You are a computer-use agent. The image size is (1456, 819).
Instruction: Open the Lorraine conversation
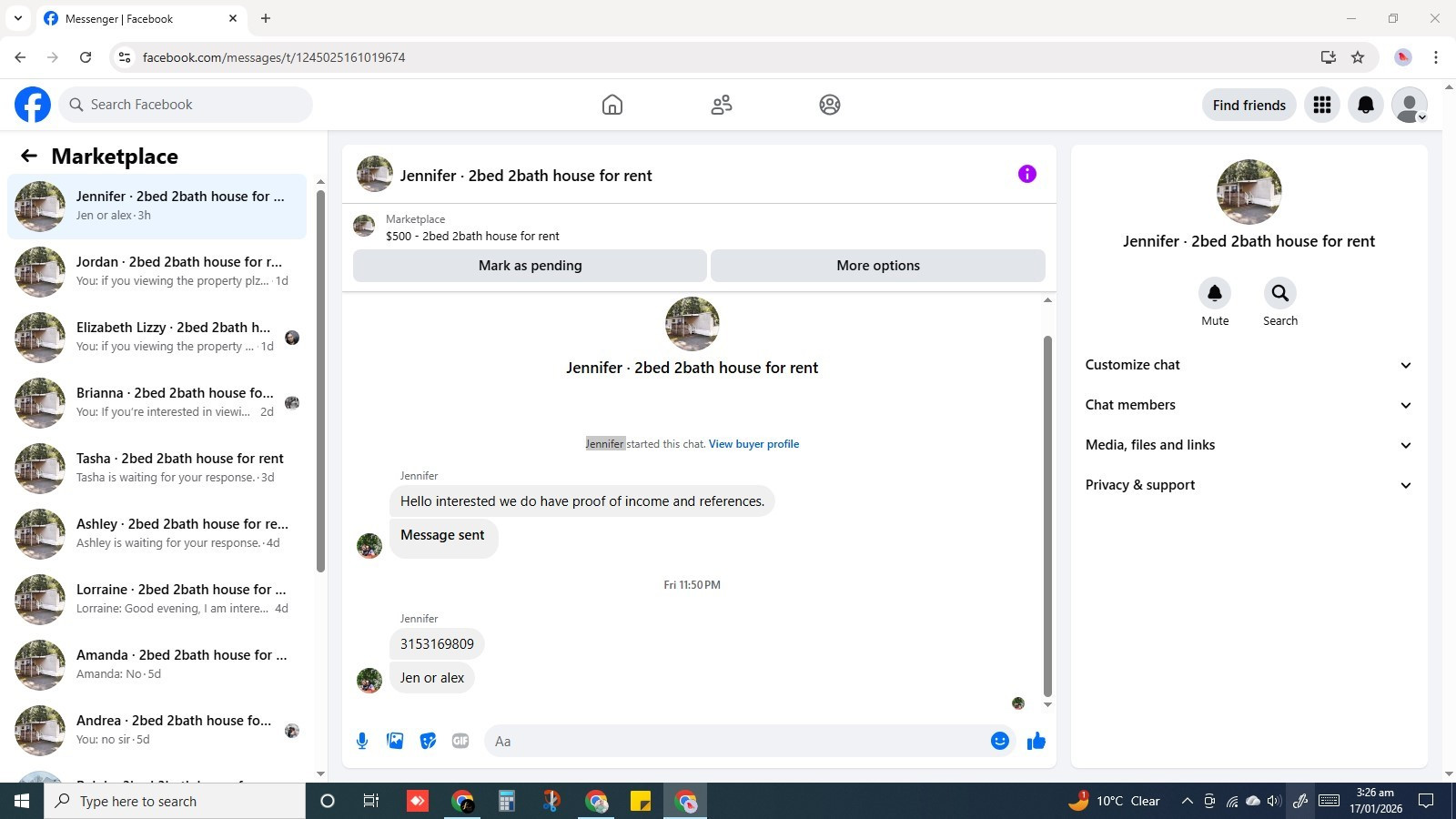[157, 599]
